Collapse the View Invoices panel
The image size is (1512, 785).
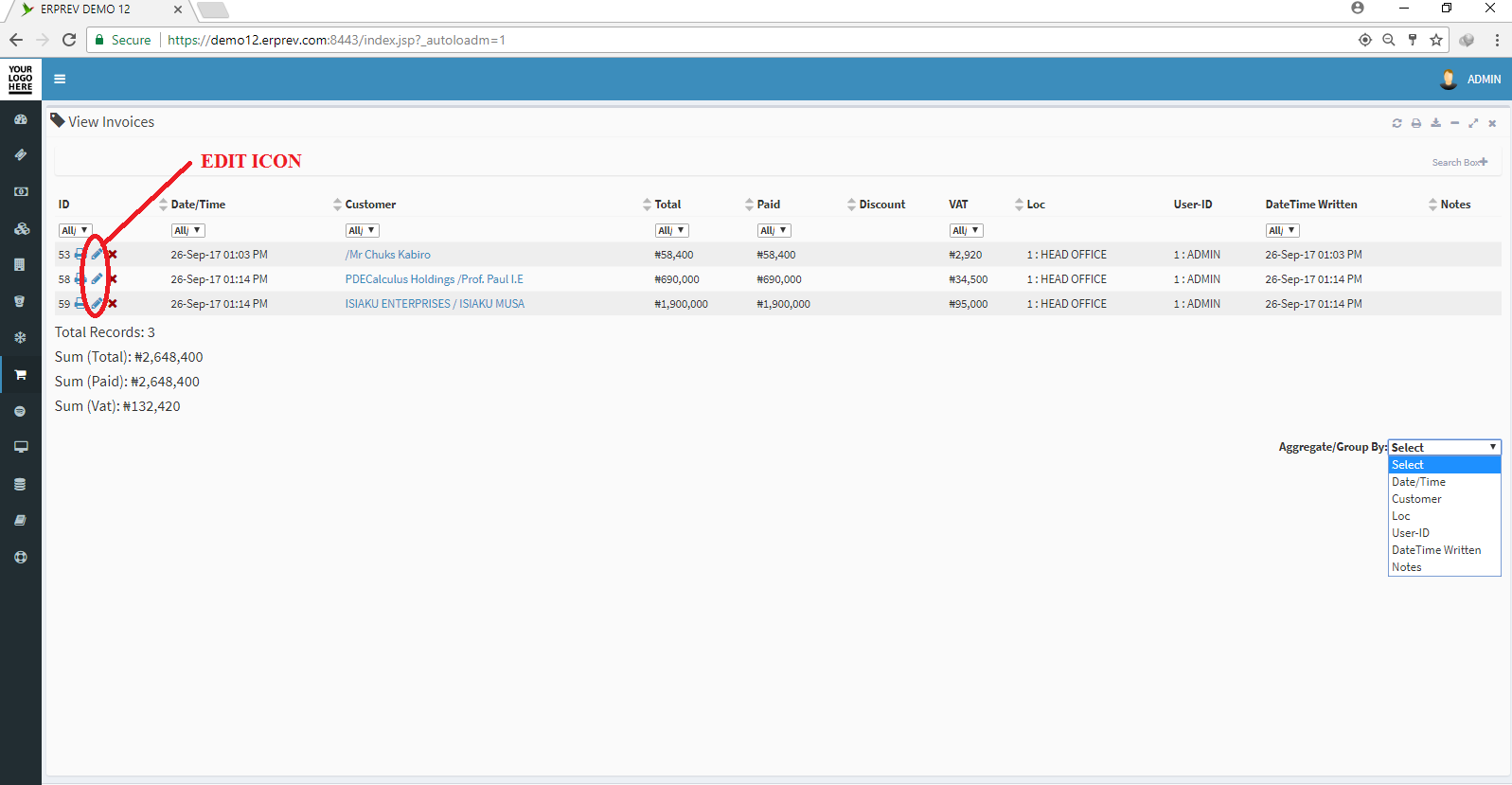[1454, 123]
